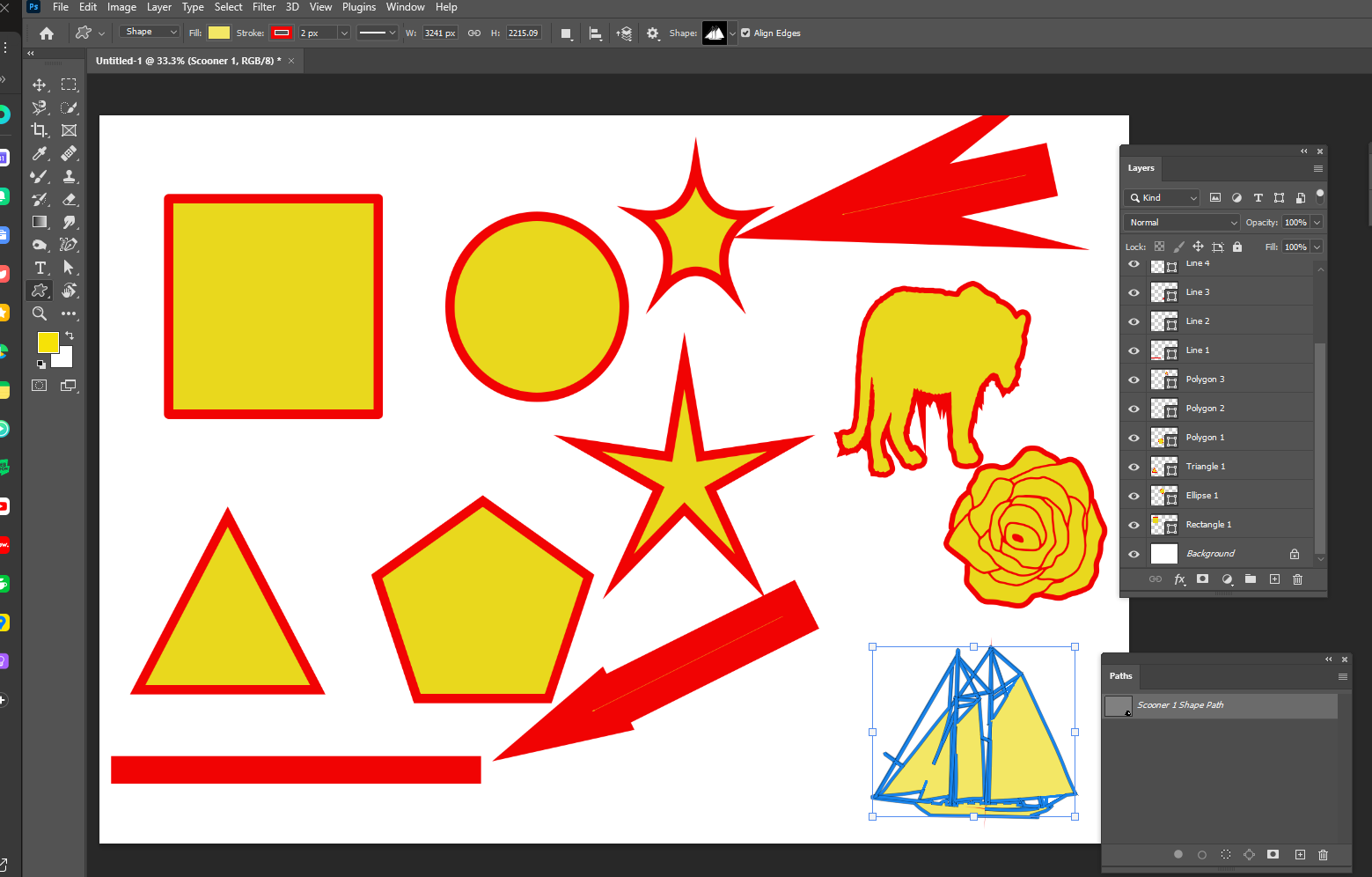Open path alignment options
1372x877 pixels.
tap(596, 33)
